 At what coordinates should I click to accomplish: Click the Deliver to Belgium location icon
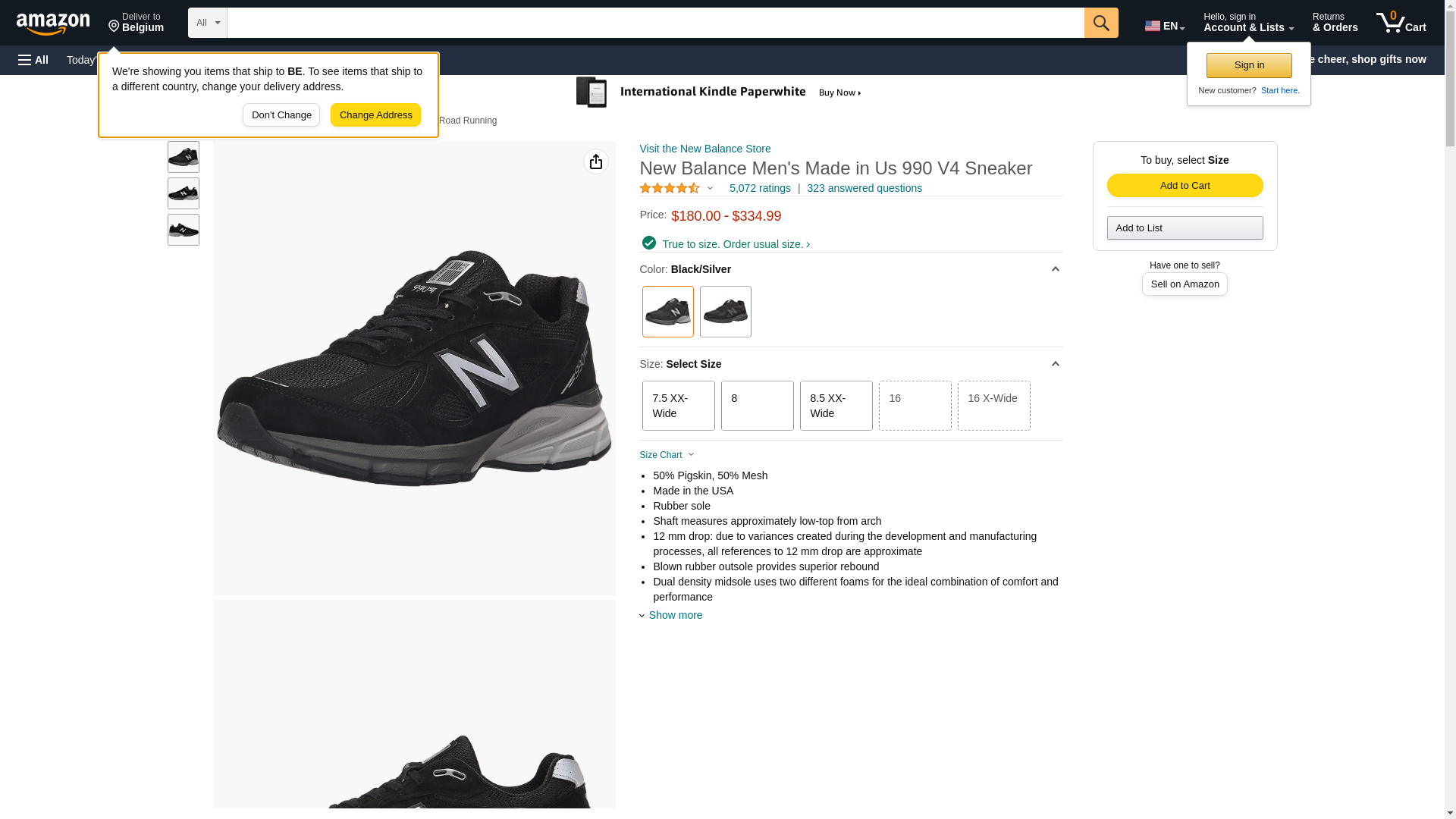114,27
